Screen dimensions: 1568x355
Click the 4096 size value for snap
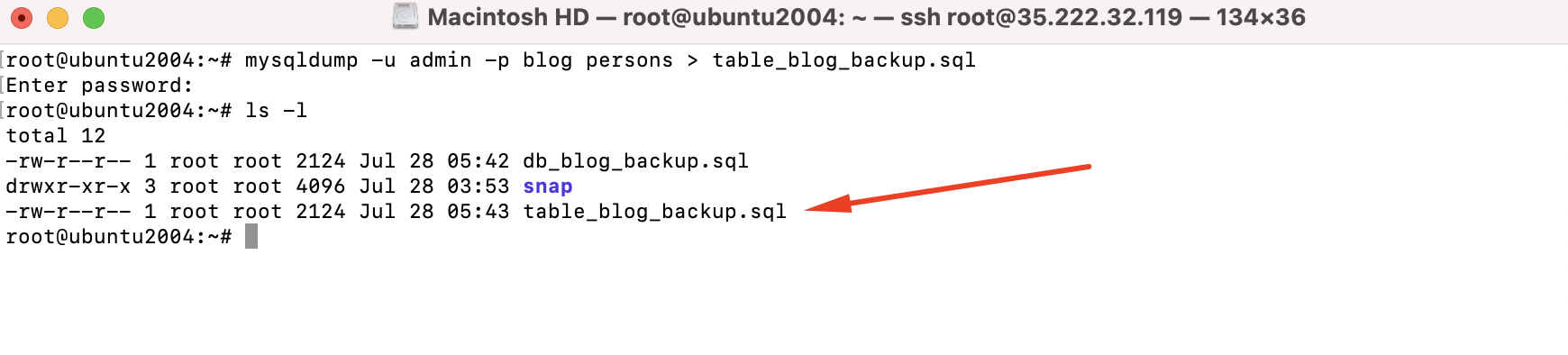click(x=321, y=187)
